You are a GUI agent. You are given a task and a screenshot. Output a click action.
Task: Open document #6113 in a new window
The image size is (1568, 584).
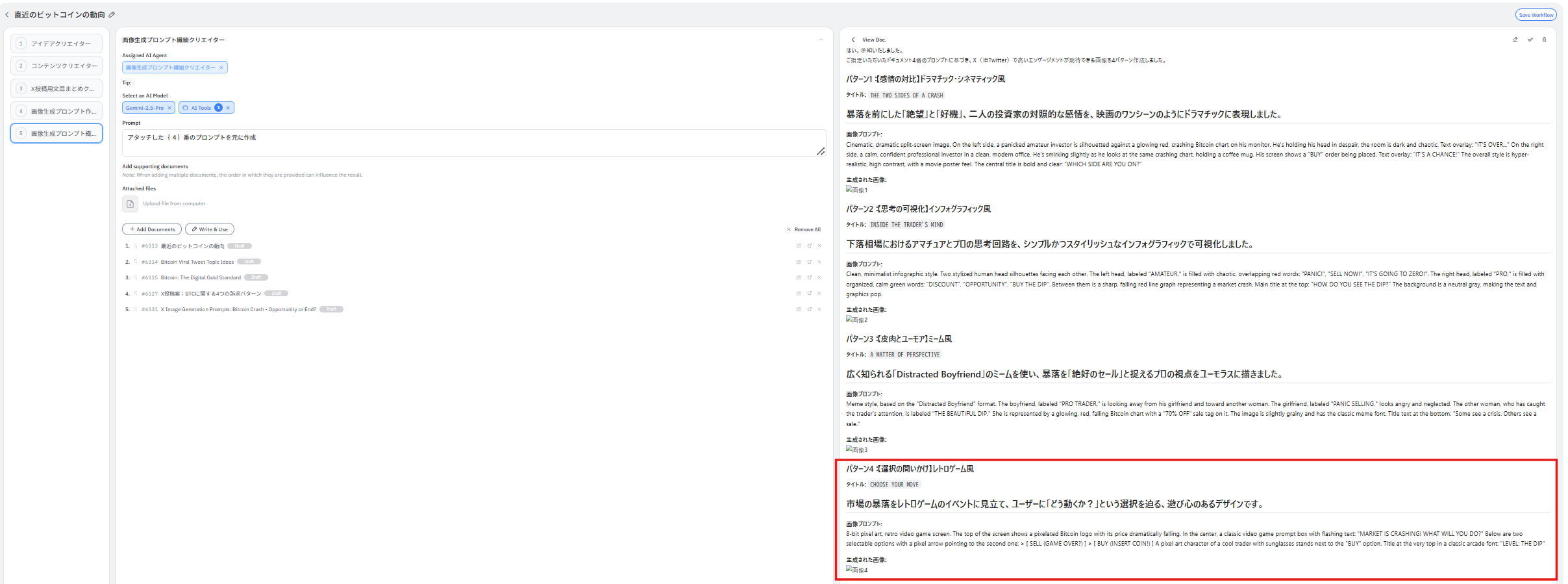(809, 246)
